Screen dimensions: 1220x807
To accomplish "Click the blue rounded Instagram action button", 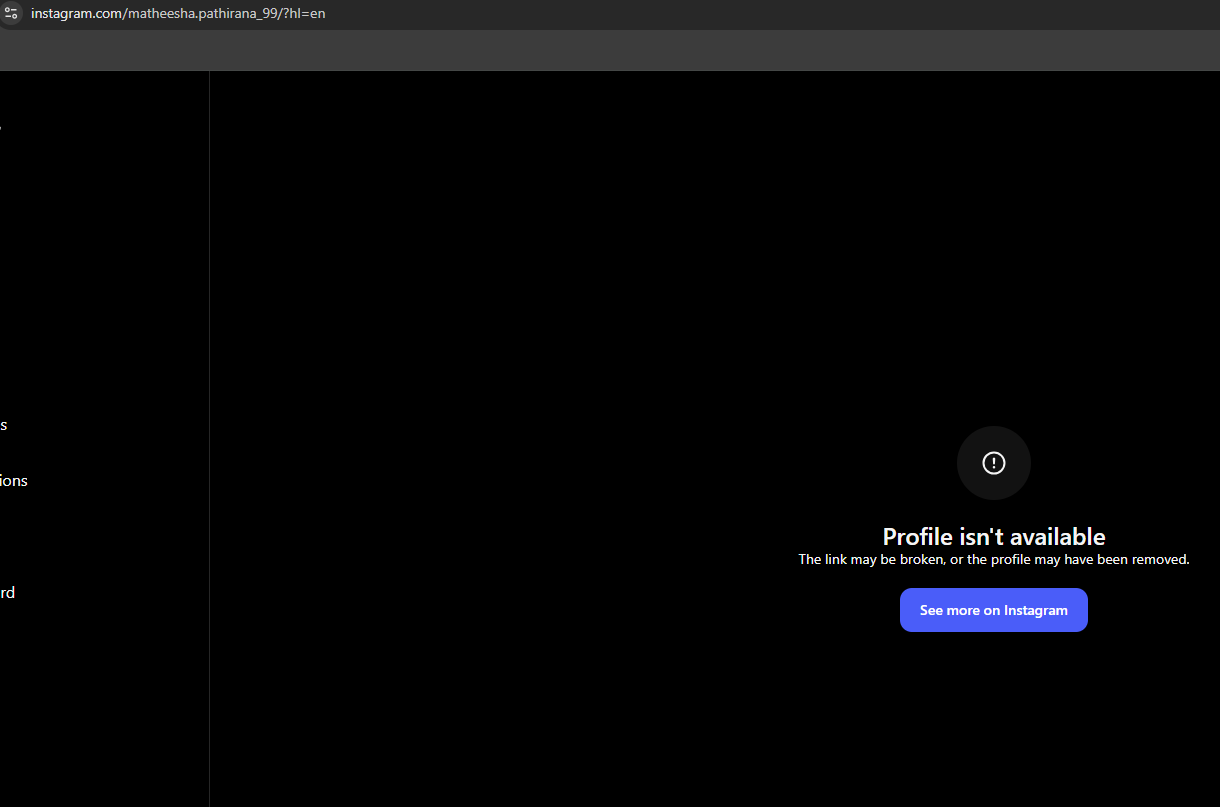I will coord(993,610).
